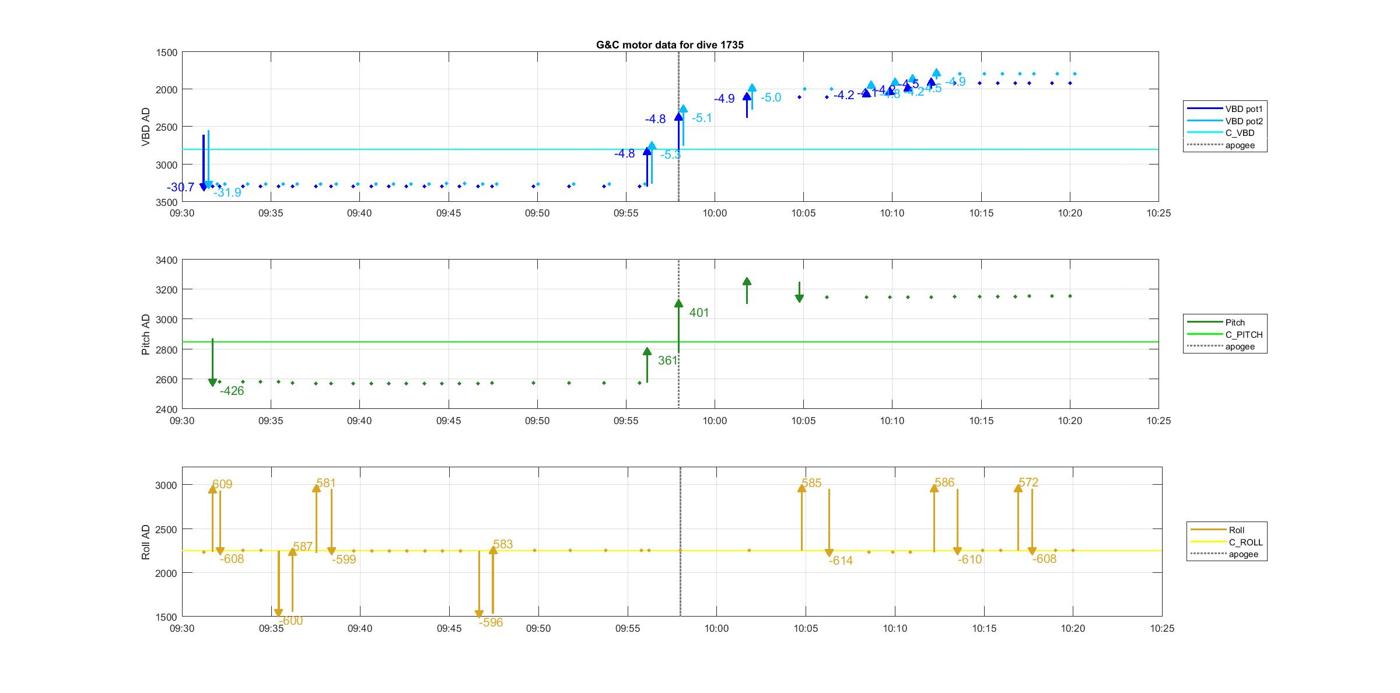1400x693 pixels.
Task: Click the '-599' roll data label
Action: 344,560
